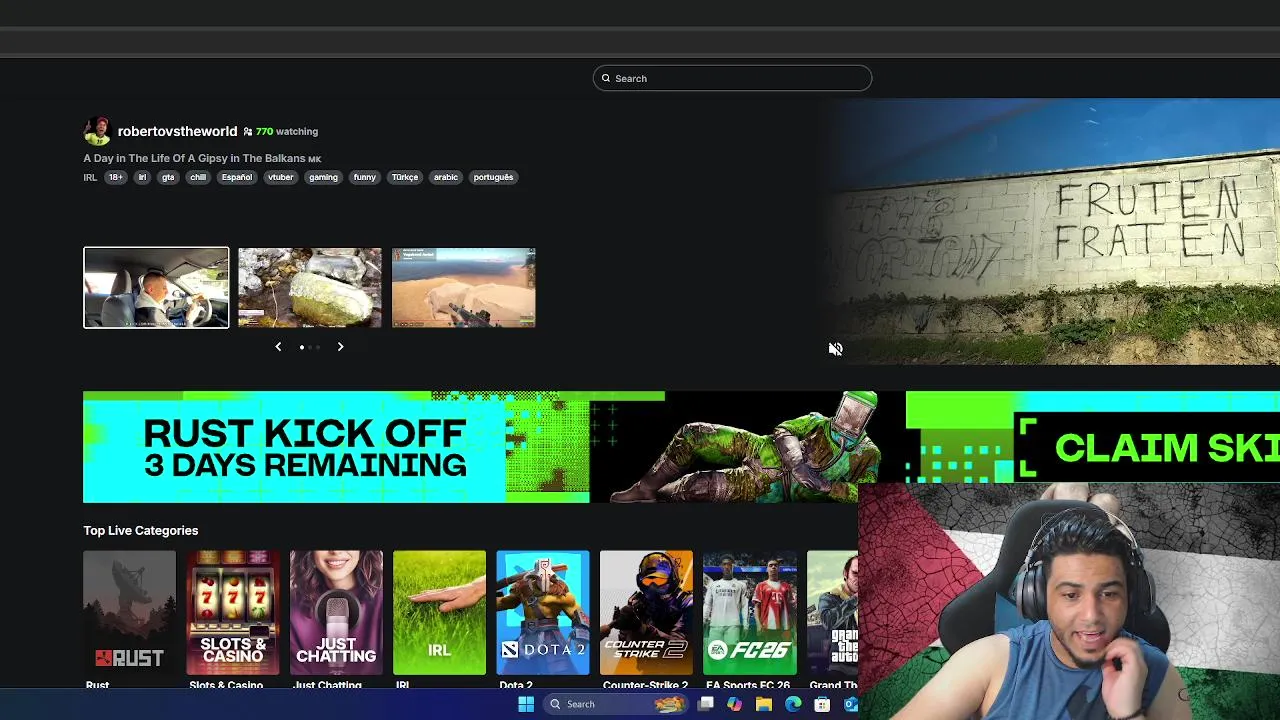Click the gaming tag chip
1280x720 pixels.
pyautogui.click(x=323, y=177)
